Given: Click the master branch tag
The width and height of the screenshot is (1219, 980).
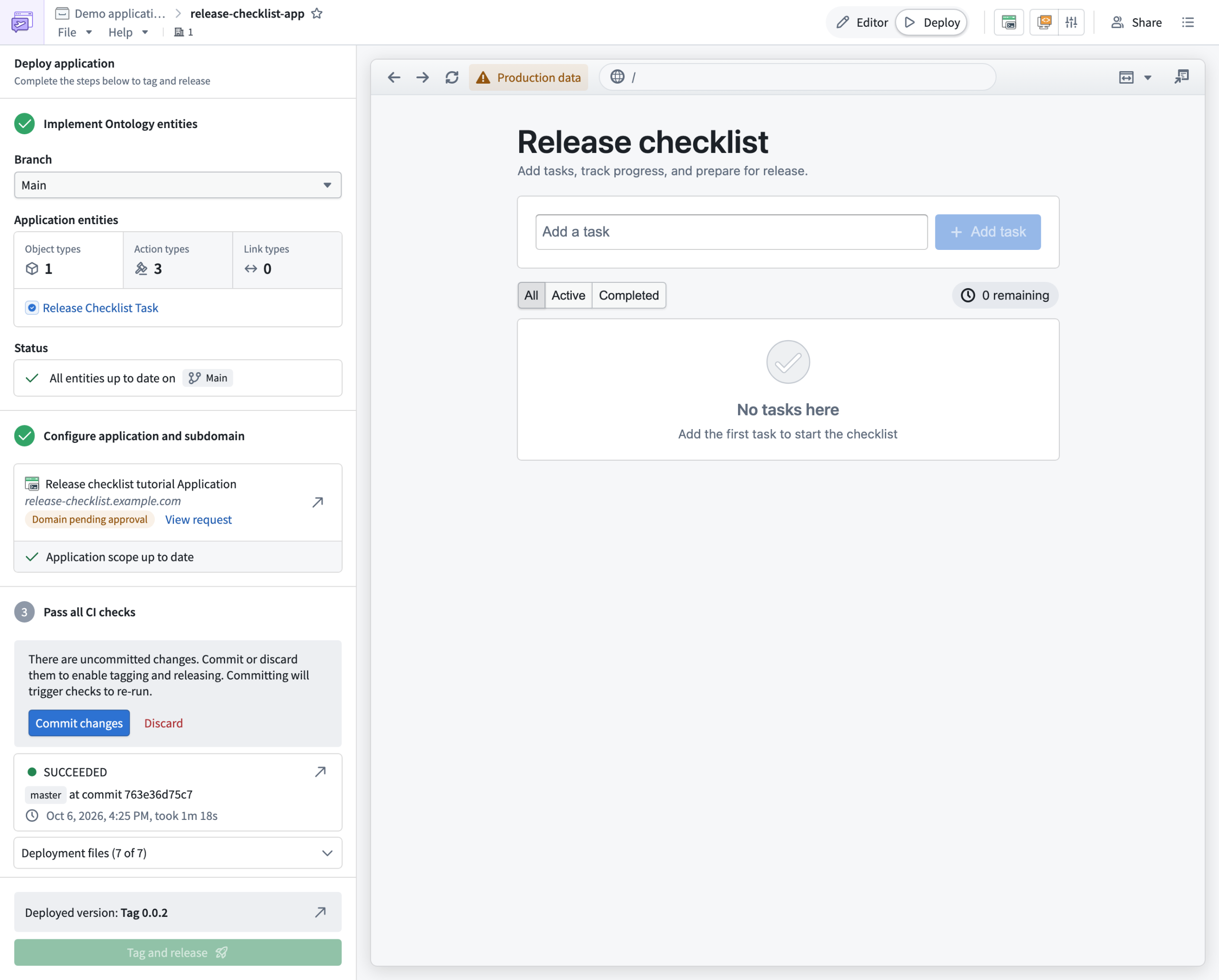Looking at the screenshot, I should [46, 795].
